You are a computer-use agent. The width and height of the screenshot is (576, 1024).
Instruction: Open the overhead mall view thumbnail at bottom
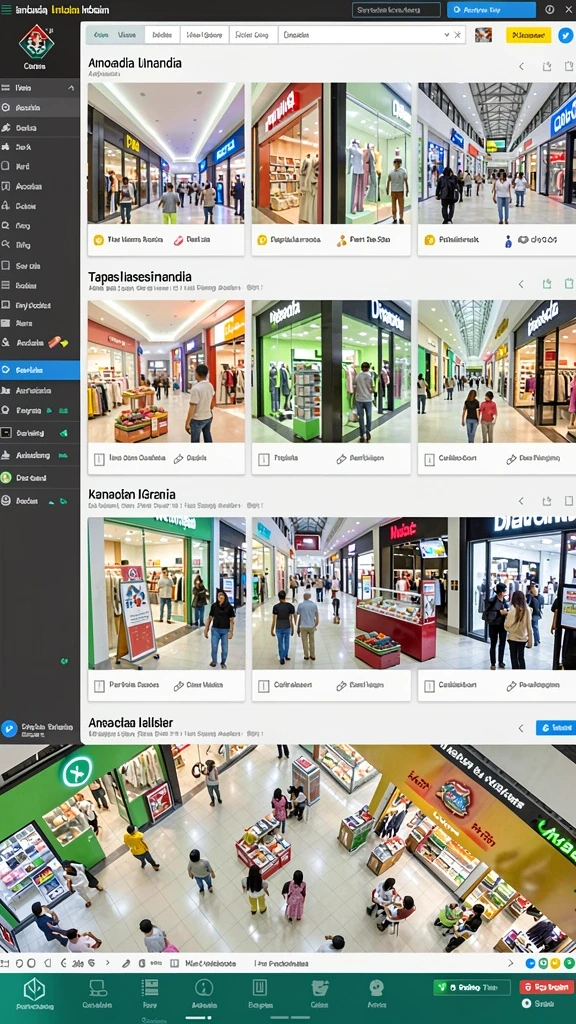click(288, 848)
